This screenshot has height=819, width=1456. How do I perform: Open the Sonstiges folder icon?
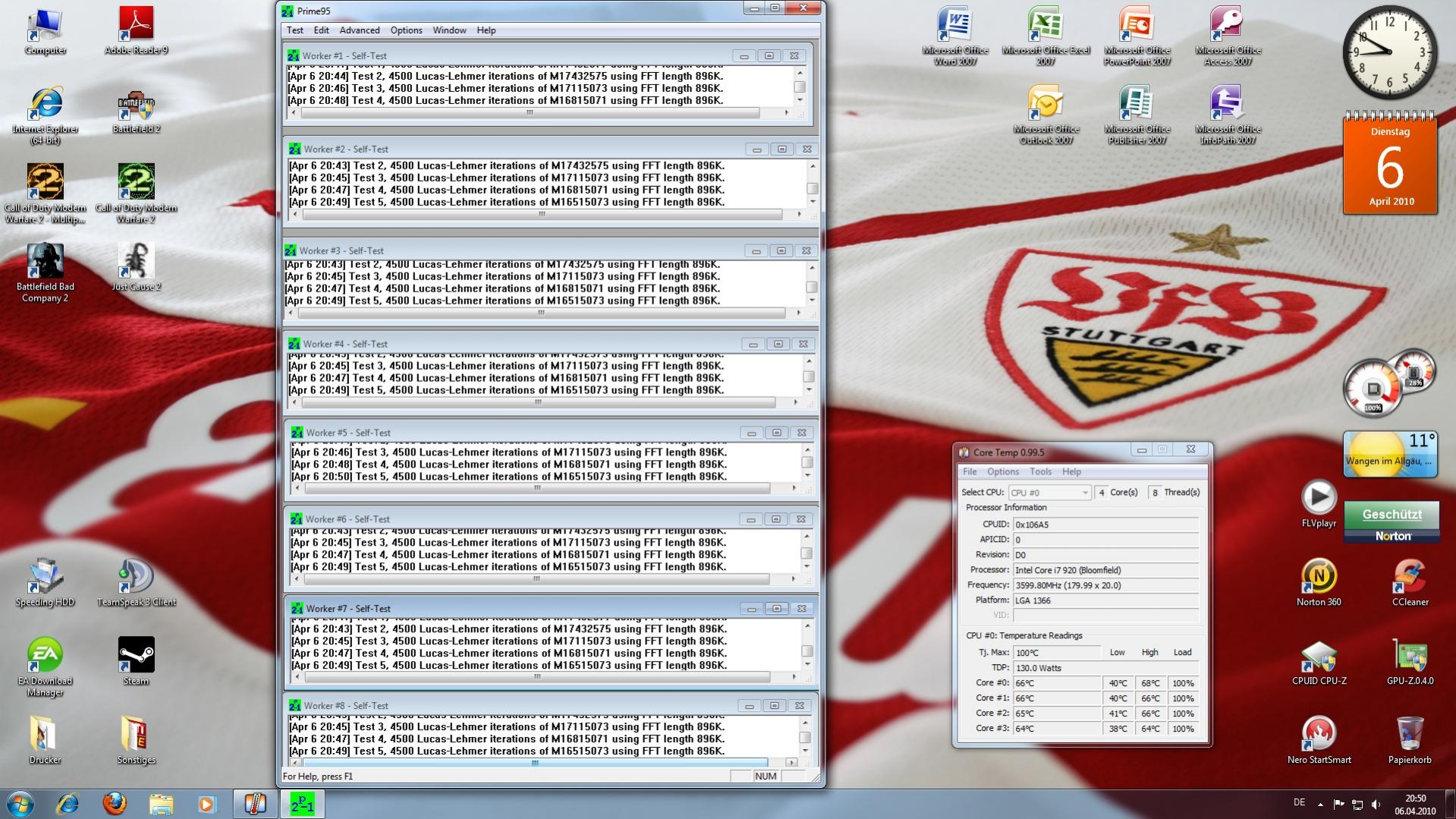pyautogui.click(x=136, y=740)
